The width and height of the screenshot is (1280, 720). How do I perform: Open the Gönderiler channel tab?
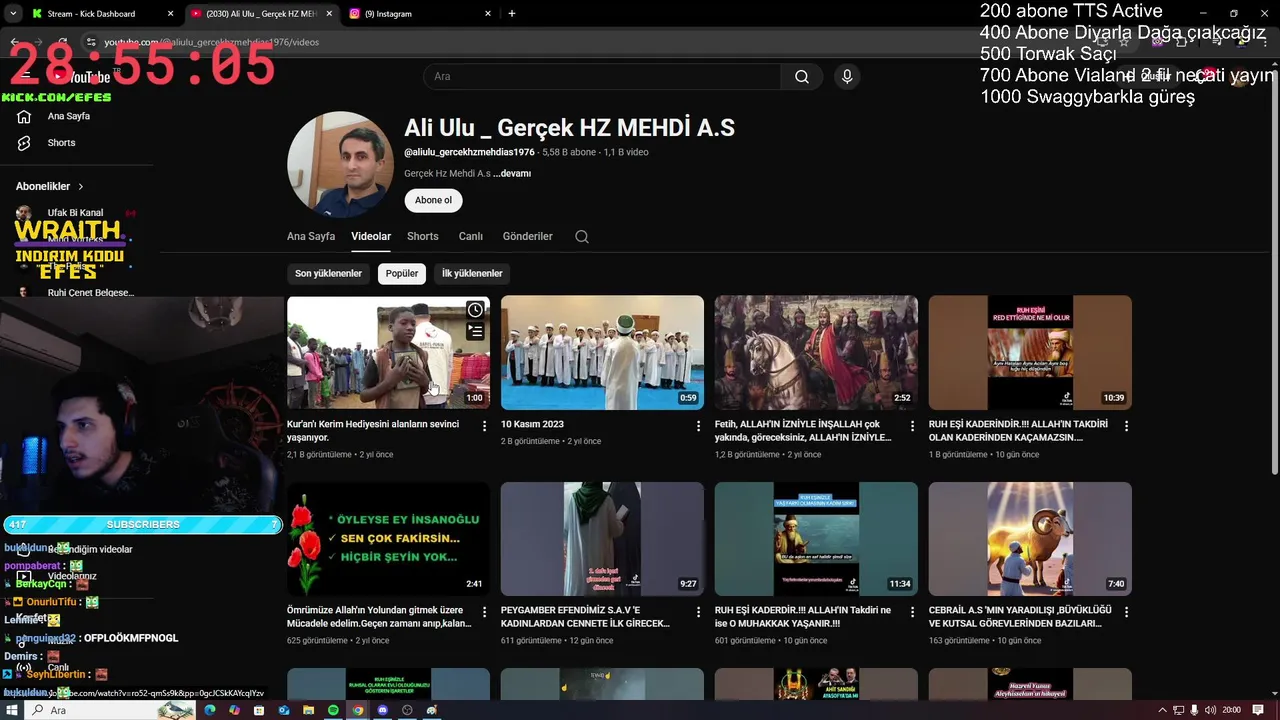tap(528, 237)
